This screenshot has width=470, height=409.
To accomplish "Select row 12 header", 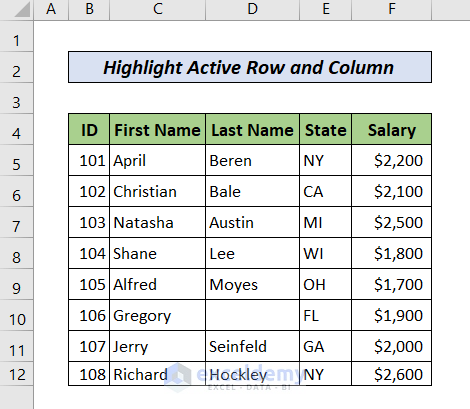I will click(x=16, y=374).
